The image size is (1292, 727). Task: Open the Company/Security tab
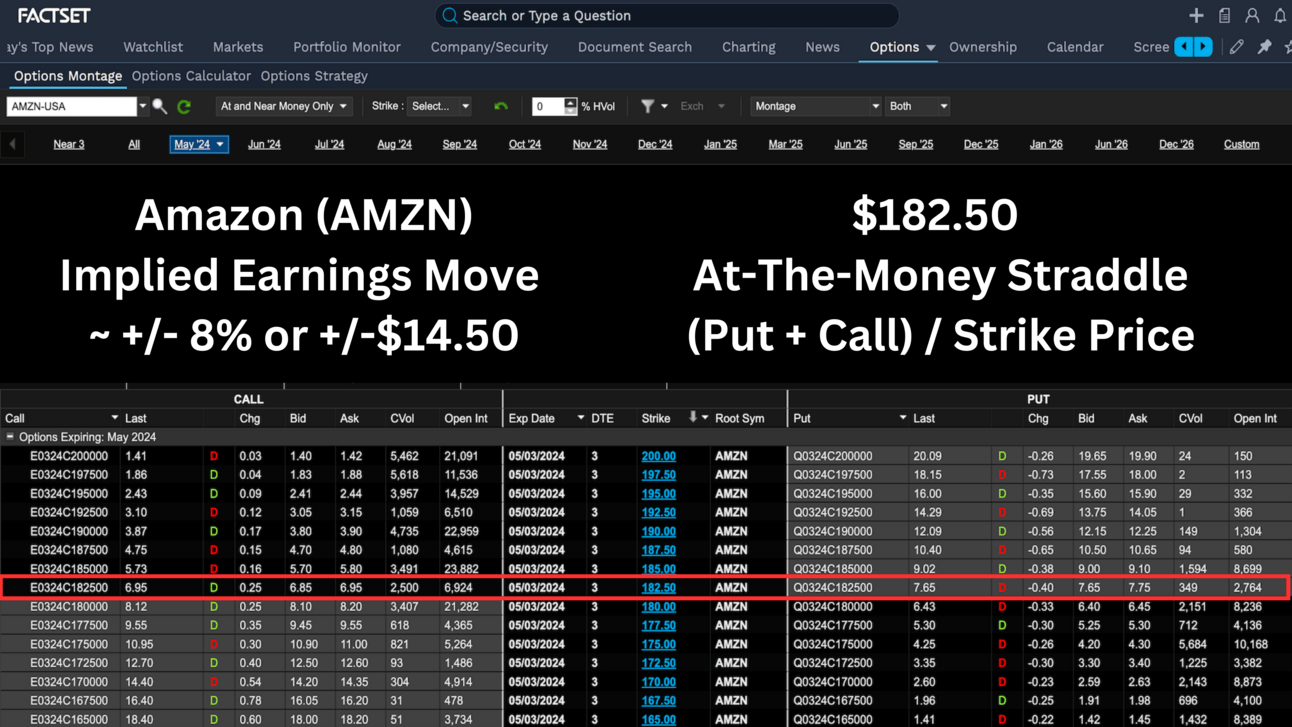489,47
